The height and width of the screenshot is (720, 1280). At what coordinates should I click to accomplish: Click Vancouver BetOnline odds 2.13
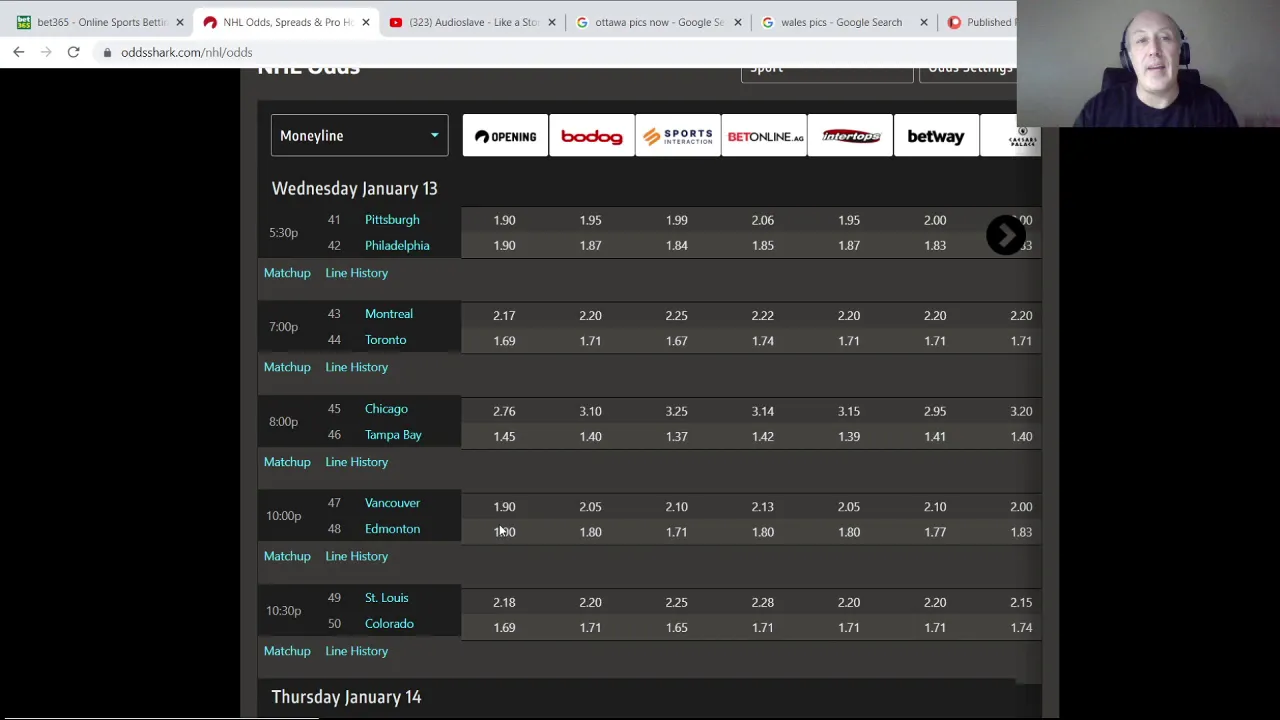tap(763, 507)
